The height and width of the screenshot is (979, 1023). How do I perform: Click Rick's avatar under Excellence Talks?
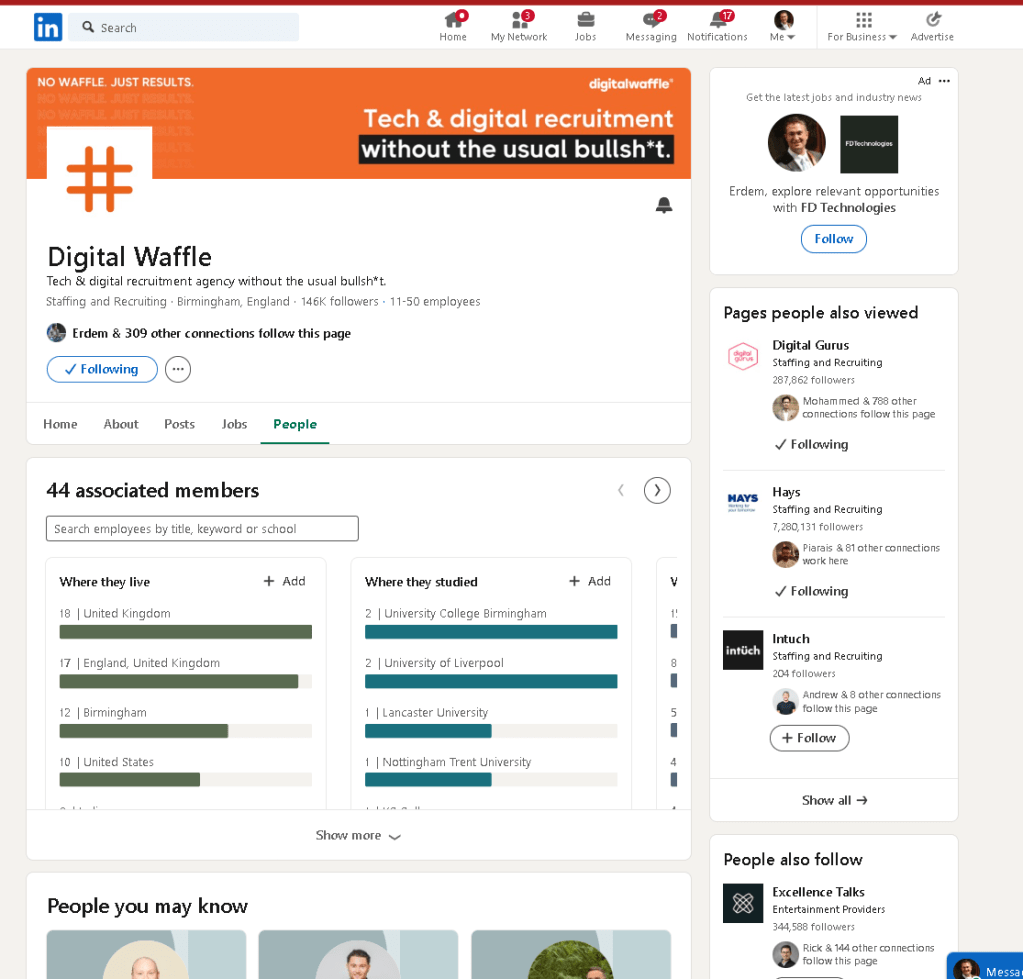click(786, 954)
